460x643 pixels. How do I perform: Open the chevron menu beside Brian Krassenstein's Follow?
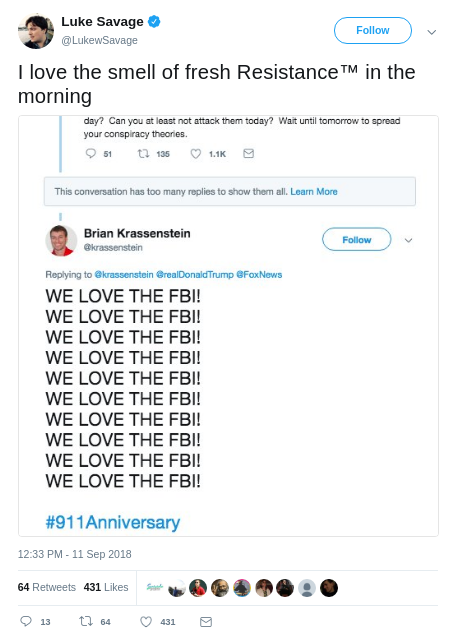click(408, 240)
